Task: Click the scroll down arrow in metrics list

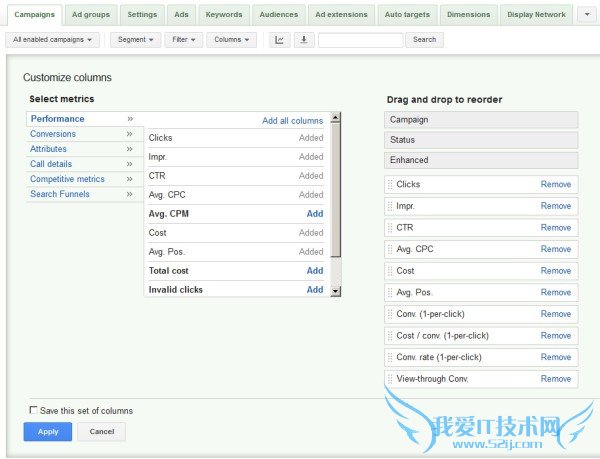Action: 335,291
